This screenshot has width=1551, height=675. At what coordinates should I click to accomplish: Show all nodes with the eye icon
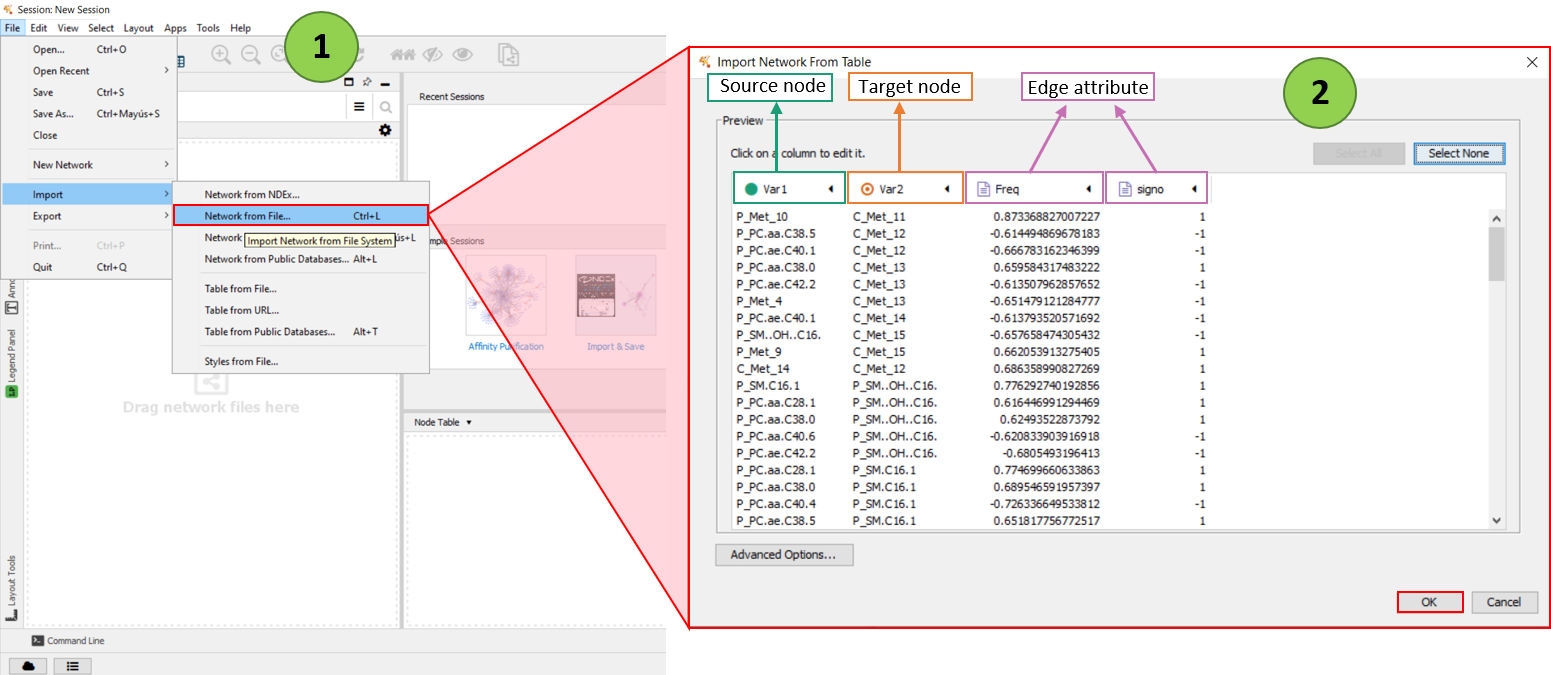462,55
